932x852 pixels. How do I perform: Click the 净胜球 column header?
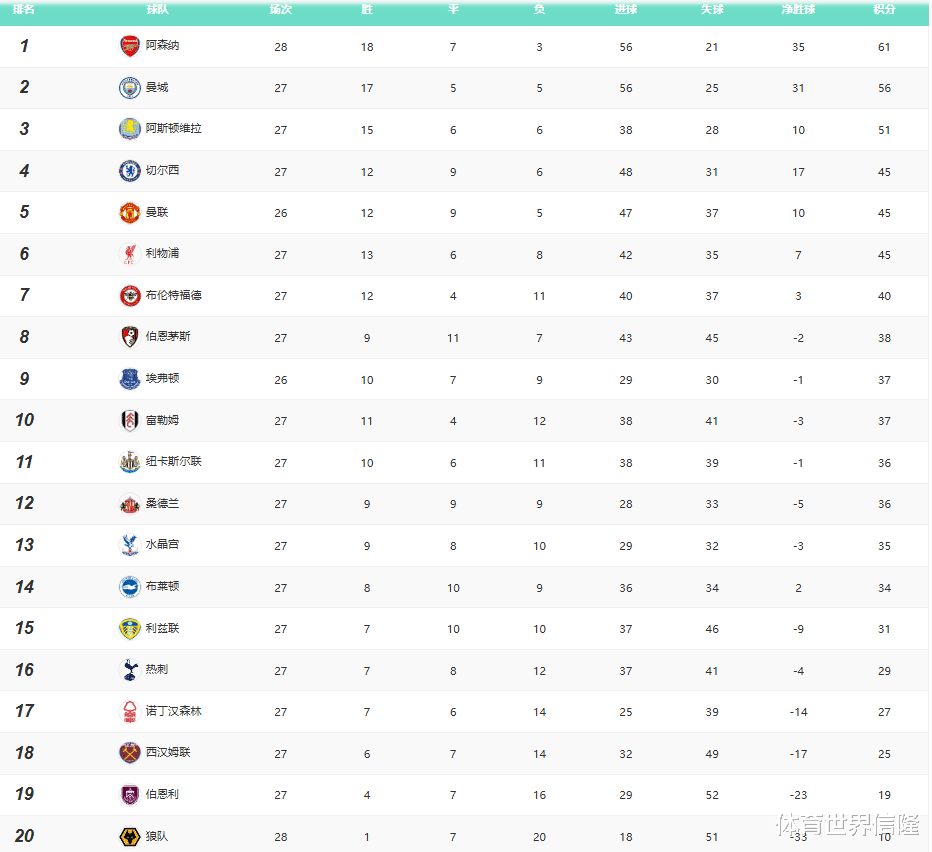click(798, 9)
